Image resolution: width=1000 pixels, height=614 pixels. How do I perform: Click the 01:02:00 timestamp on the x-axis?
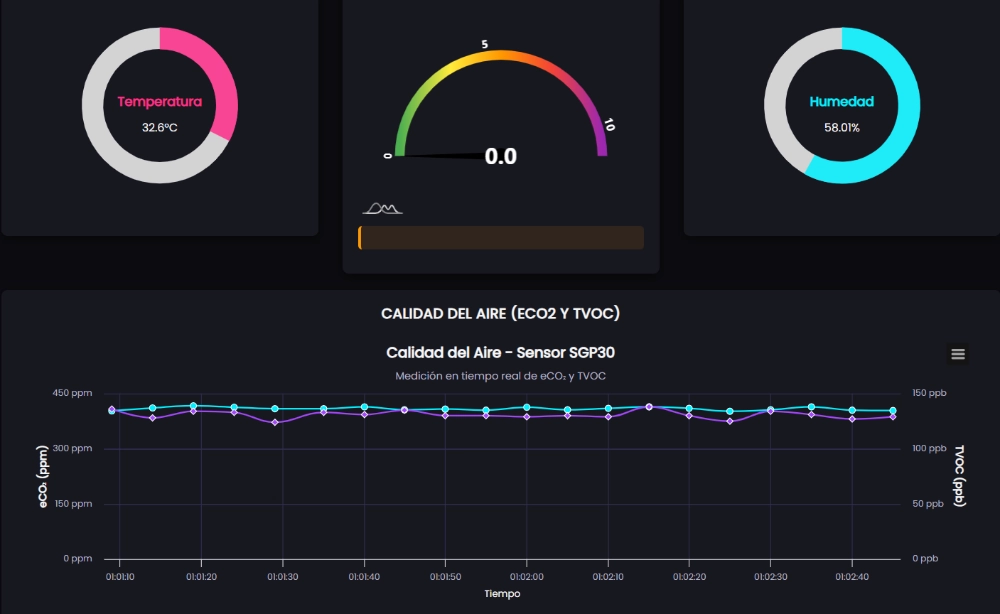click(x=526, y=576)
